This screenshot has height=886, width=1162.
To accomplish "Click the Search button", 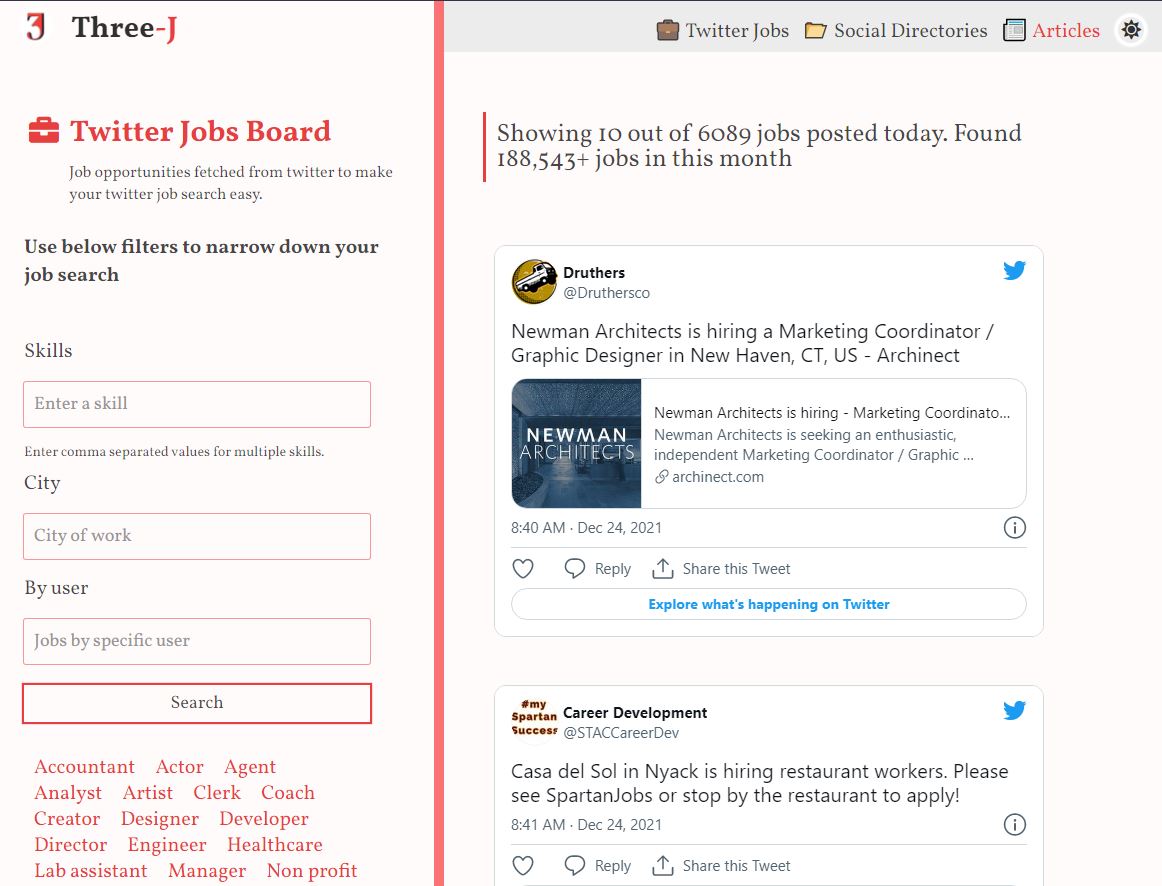I will click(197, 703).
